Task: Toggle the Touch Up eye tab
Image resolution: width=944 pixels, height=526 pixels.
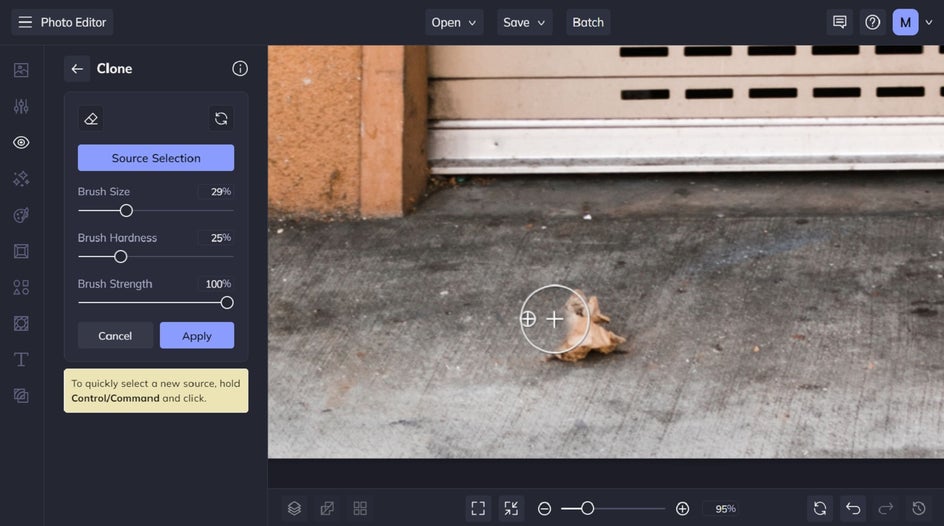Action: click(x=21, y=143)
